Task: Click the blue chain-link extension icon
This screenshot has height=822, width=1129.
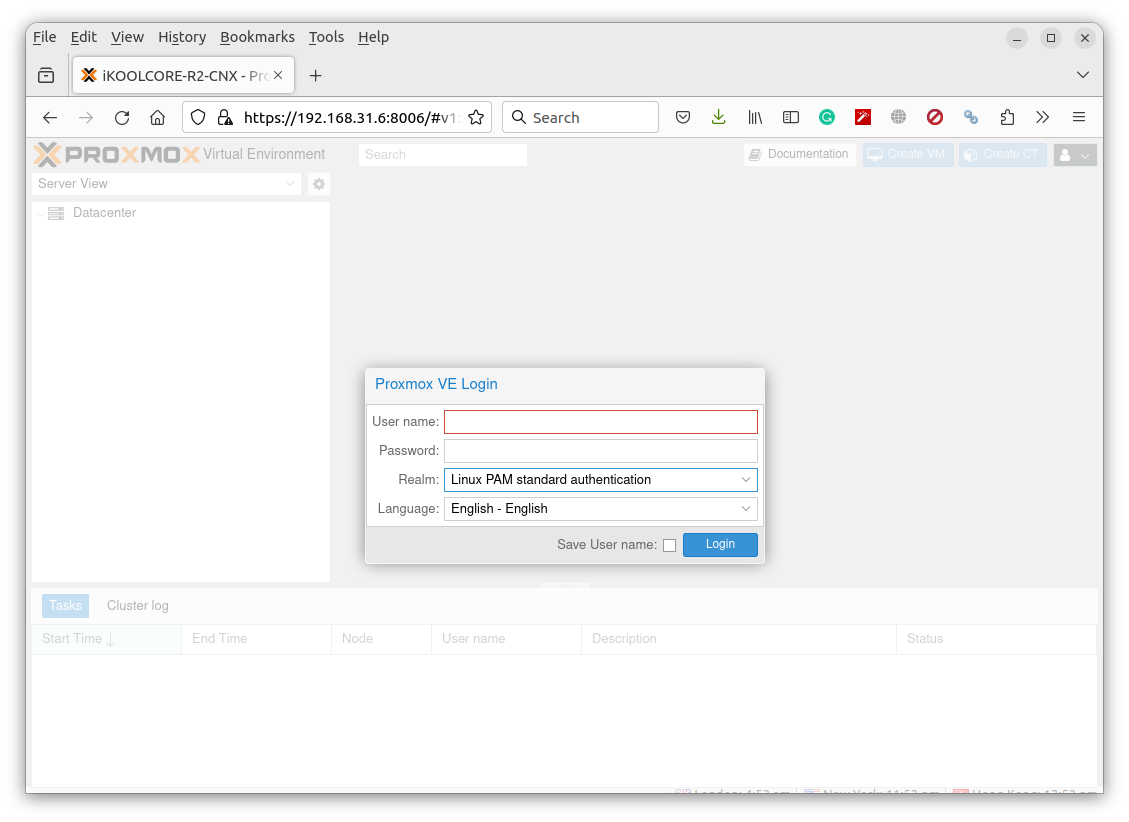Action: tap(971, 117)
